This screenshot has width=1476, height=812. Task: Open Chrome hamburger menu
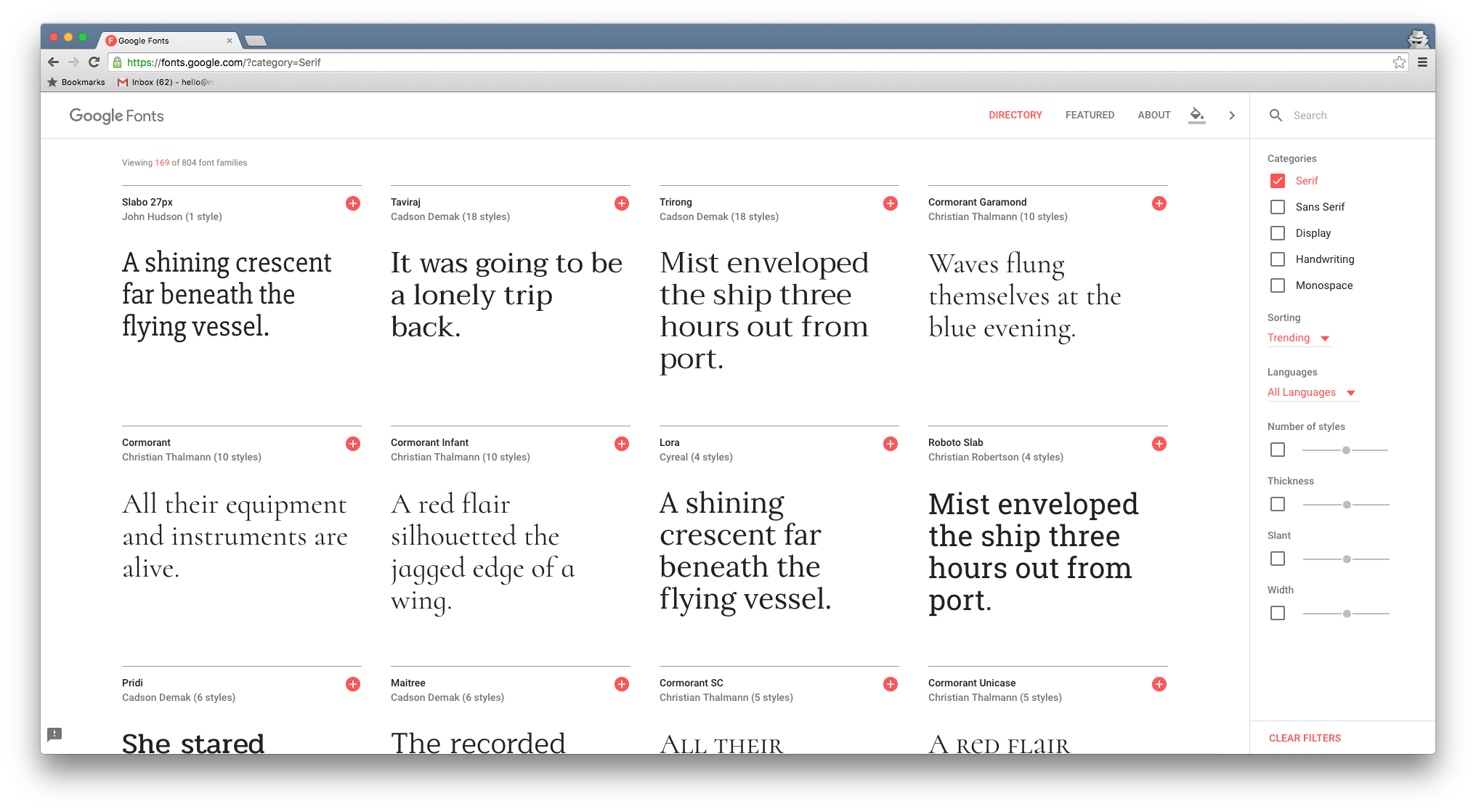(1422, 62)
